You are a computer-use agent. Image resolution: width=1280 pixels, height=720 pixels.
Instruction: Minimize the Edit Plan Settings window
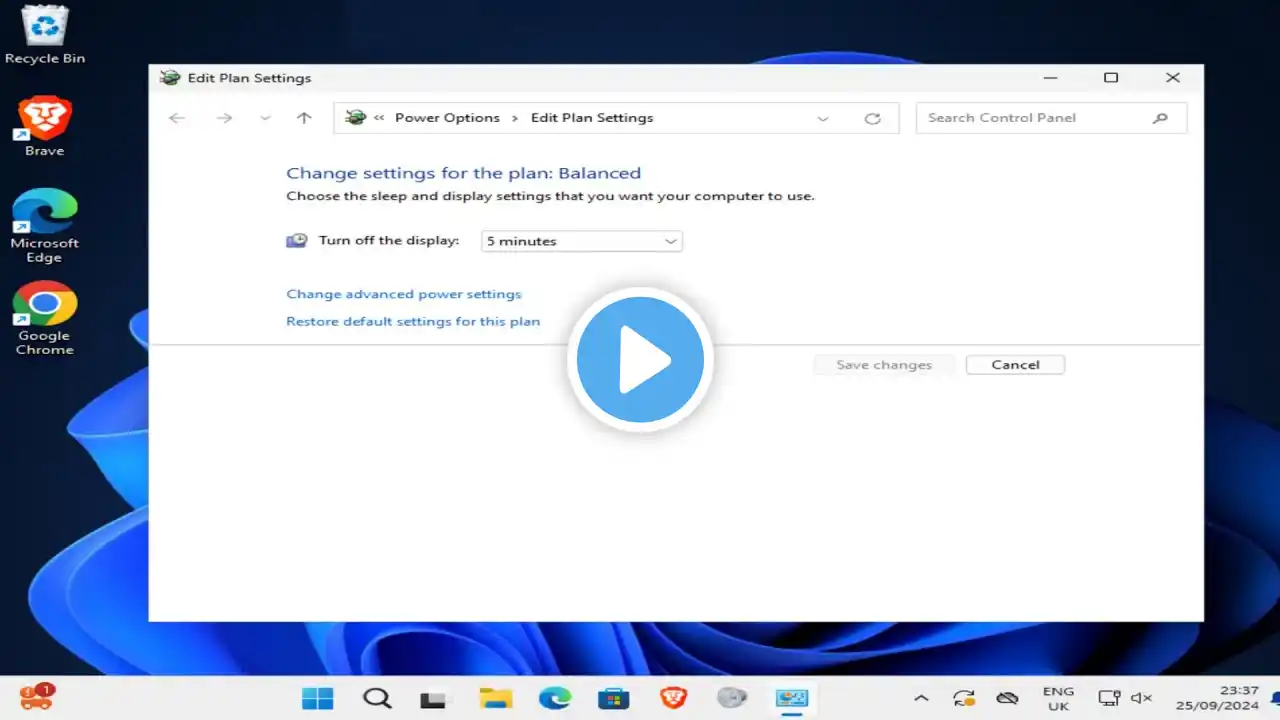[1050, 78]
